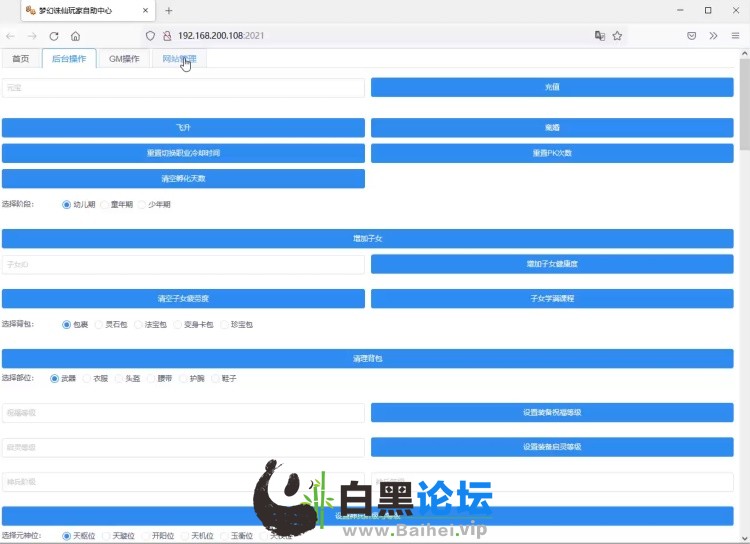750x544 pixels.
Task: Click the 重置PK次数 button
Action: click(552, 153)
